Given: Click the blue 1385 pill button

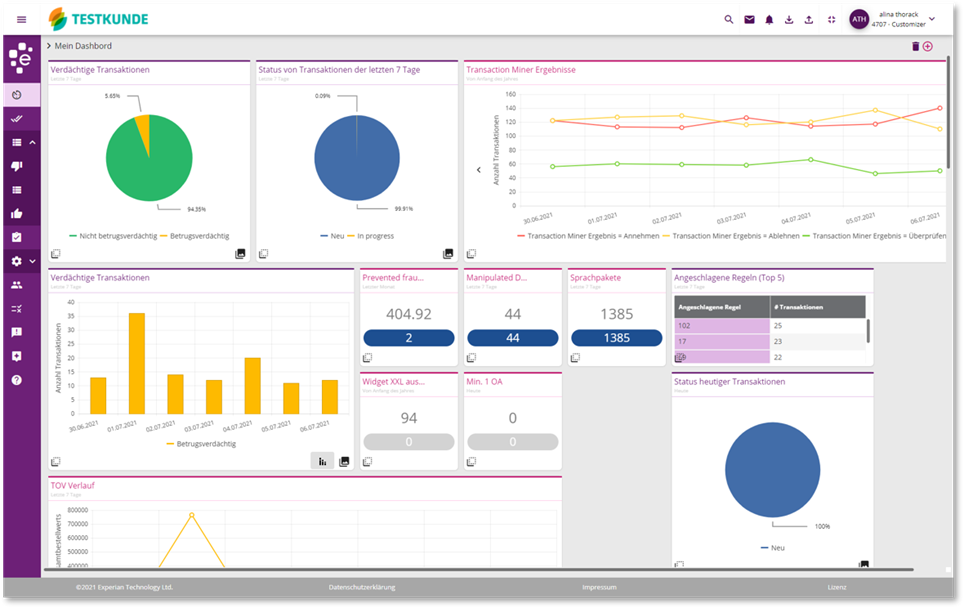Looking at the screenshot, I should [617, 338].
